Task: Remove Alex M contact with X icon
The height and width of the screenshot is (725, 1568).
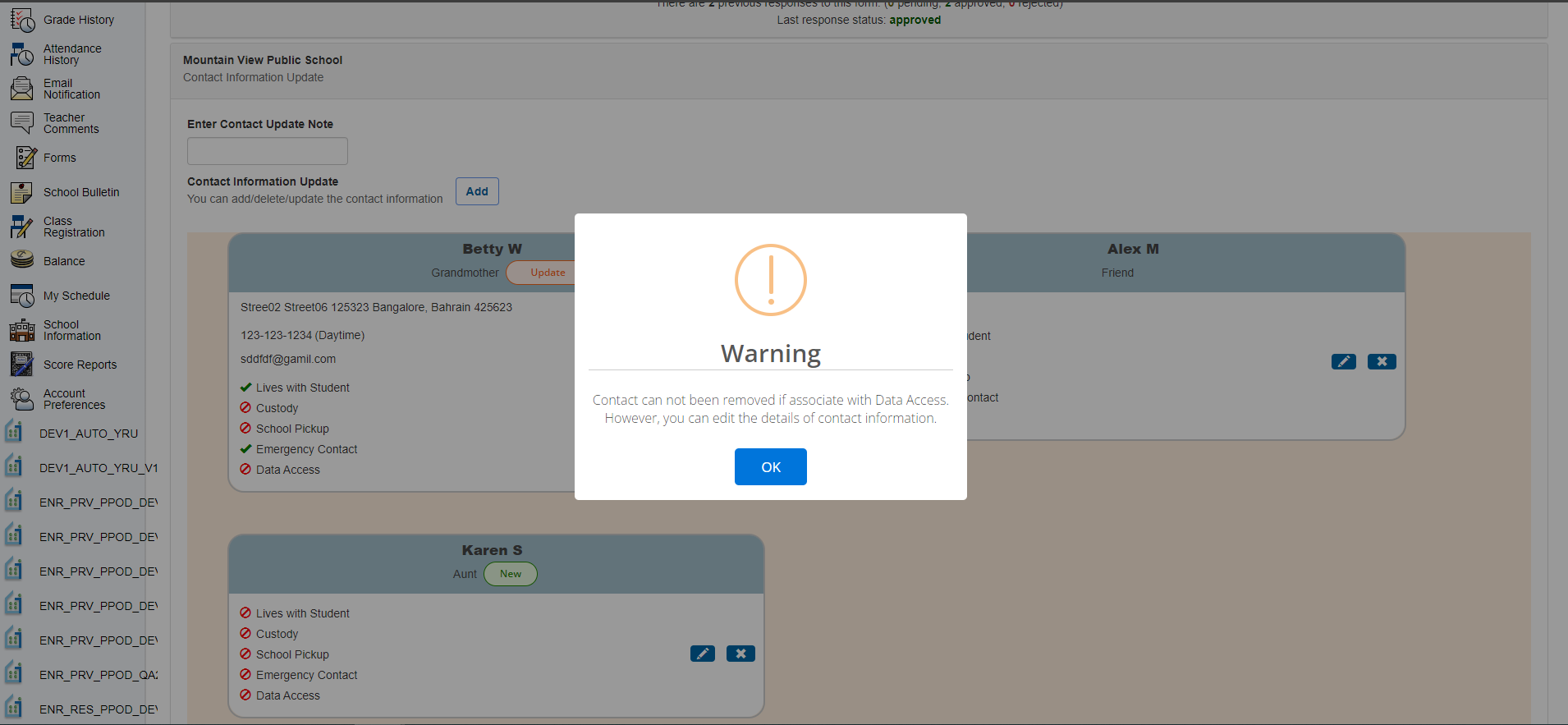Action: pyautogui.click(x=1382, y=361)
